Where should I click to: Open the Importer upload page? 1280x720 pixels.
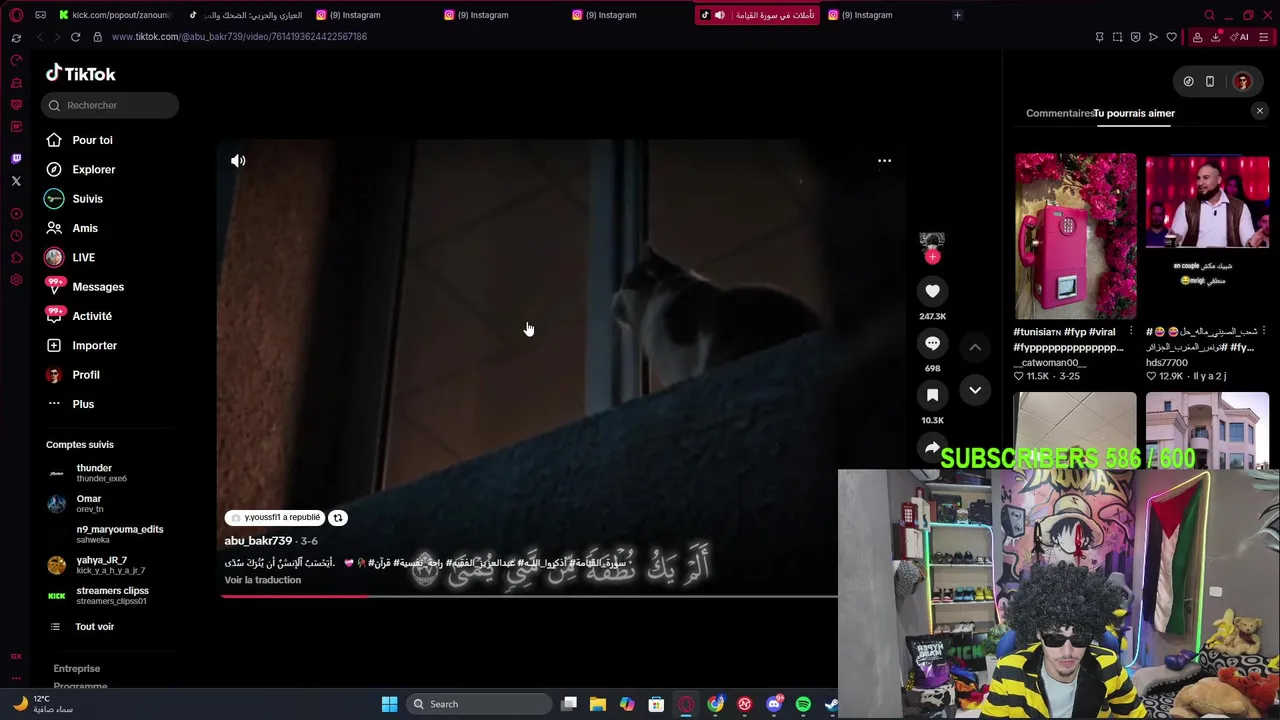coord(94,345)
